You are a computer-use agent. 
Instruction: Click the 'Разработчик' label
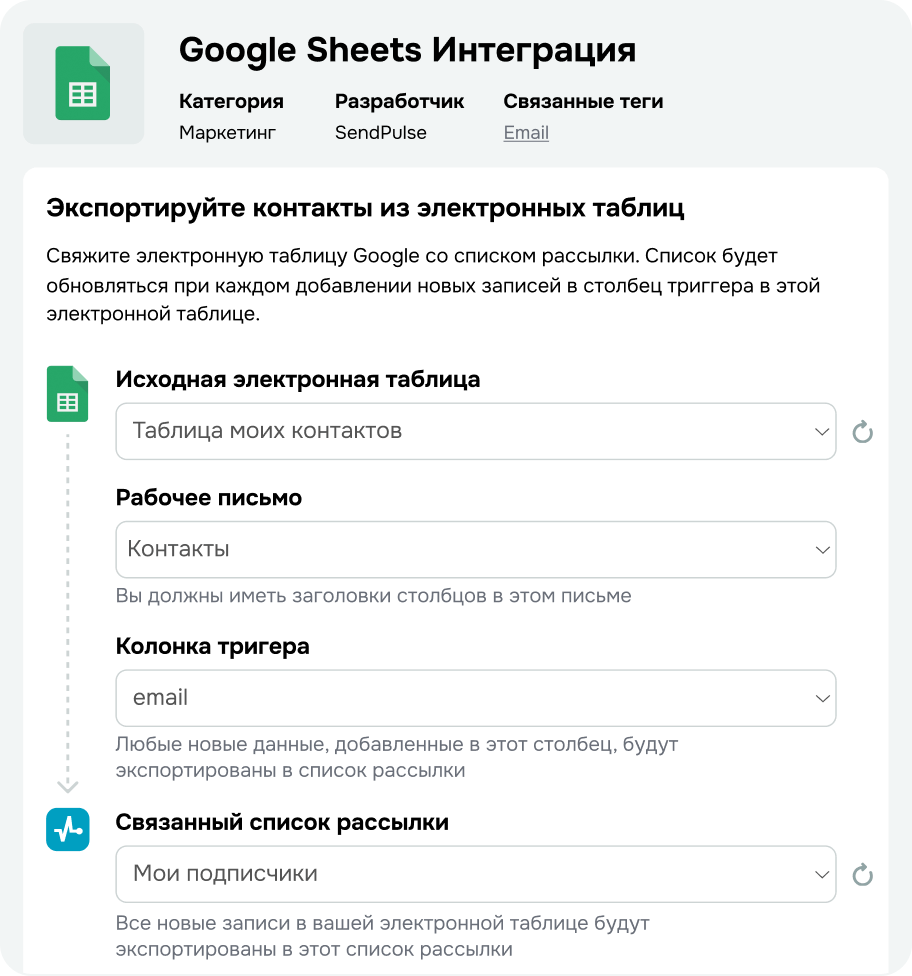point(399,101)
